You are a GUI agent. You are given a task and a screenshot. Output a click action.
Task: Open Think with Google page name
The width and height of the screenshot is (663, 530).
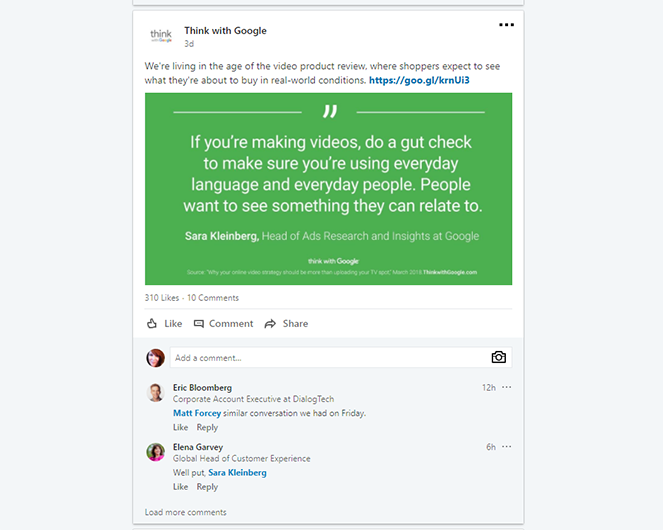click(225, 31)
